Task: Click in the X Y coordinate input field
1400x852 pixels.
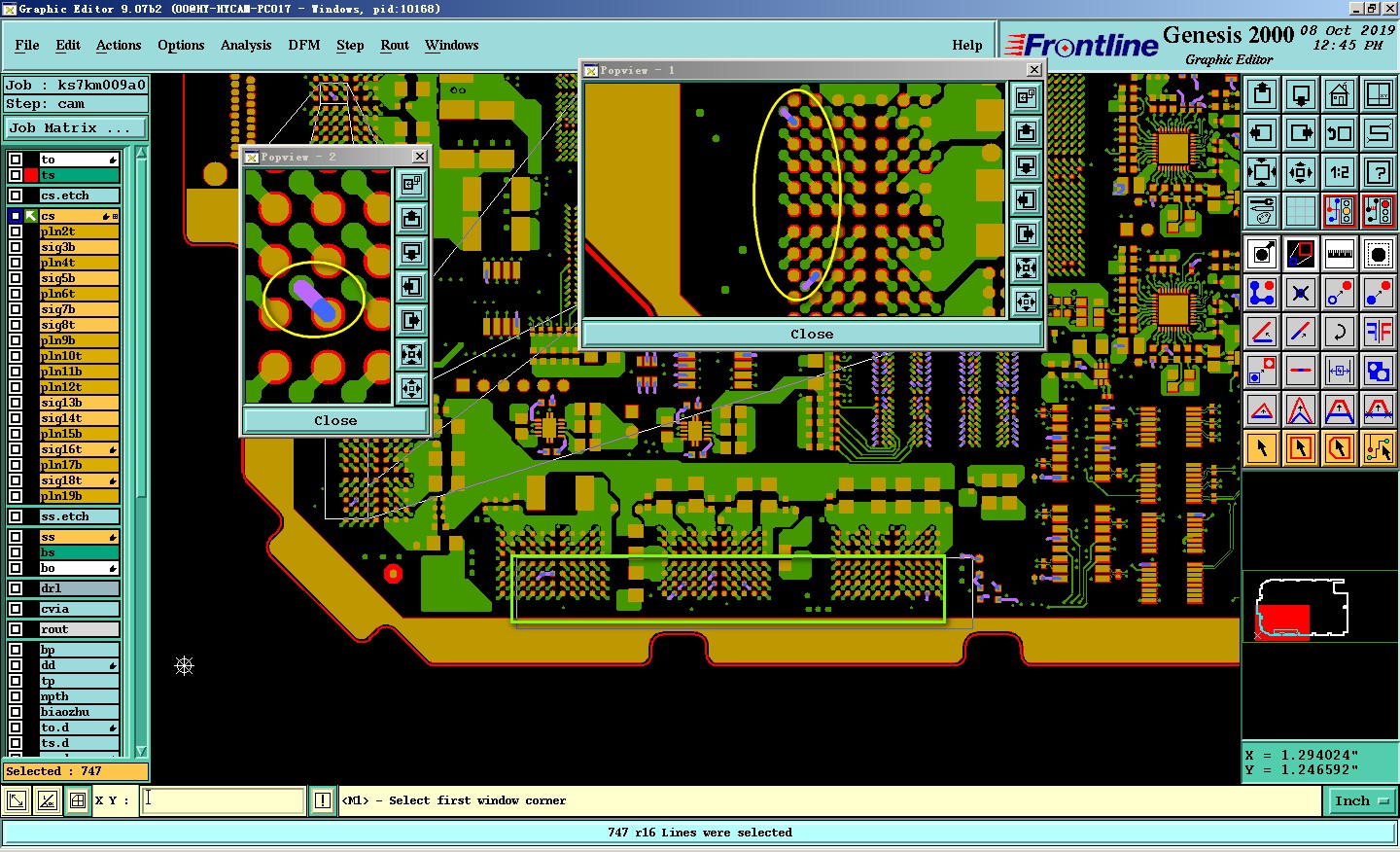Action: (x=224, y=800)
